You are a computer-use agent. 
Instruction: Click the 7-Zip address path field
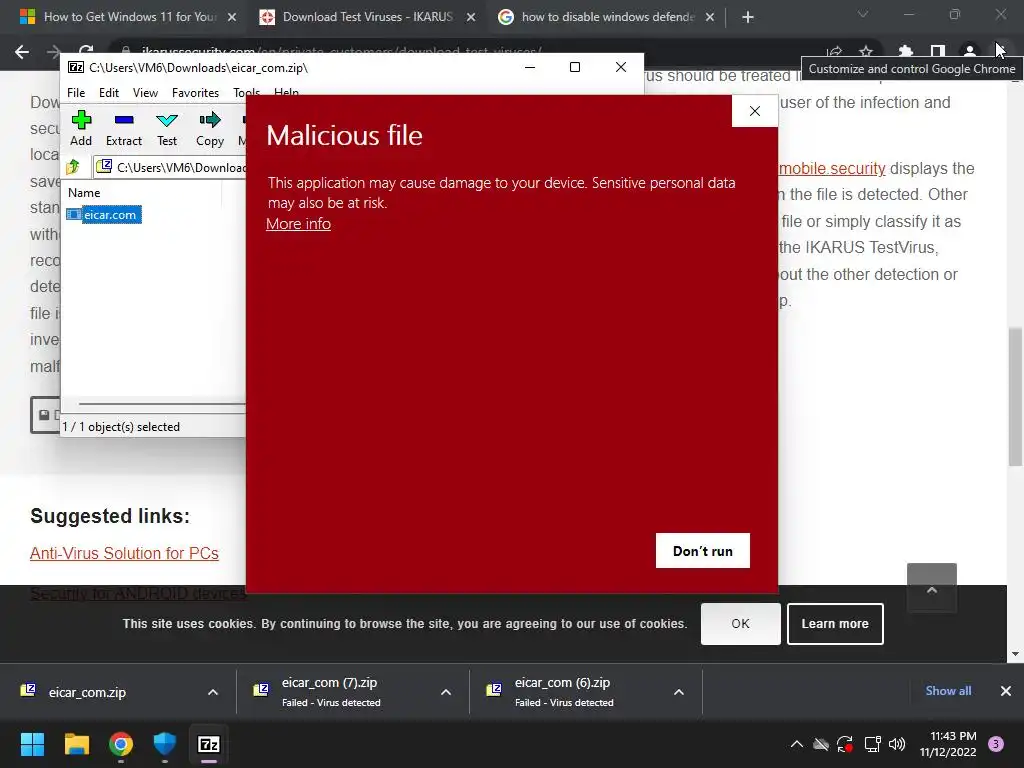(x=170, y=167)
